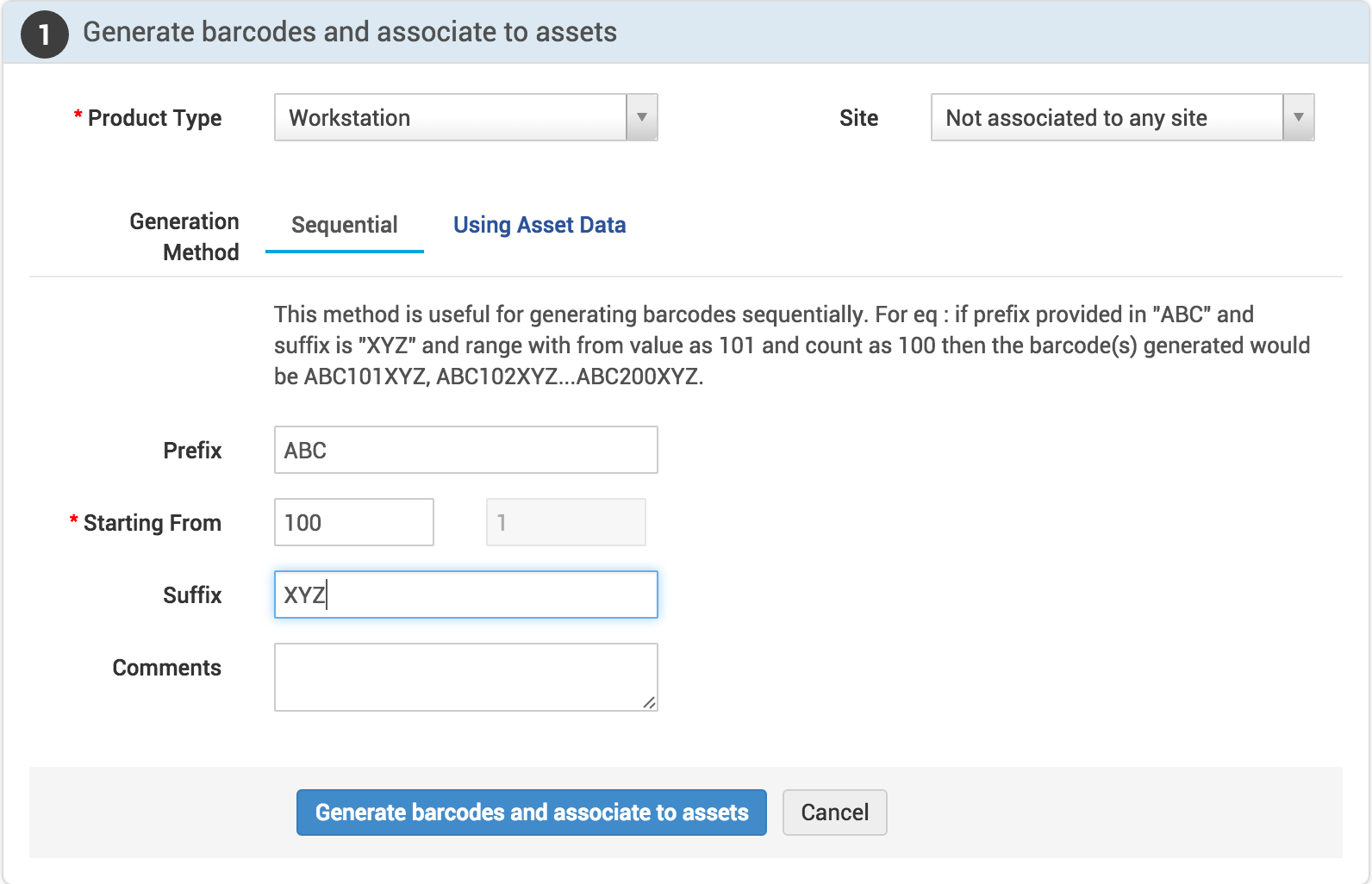
Task: Click the Generate barcodes and associate to assets button
Action: pos(531,812)
